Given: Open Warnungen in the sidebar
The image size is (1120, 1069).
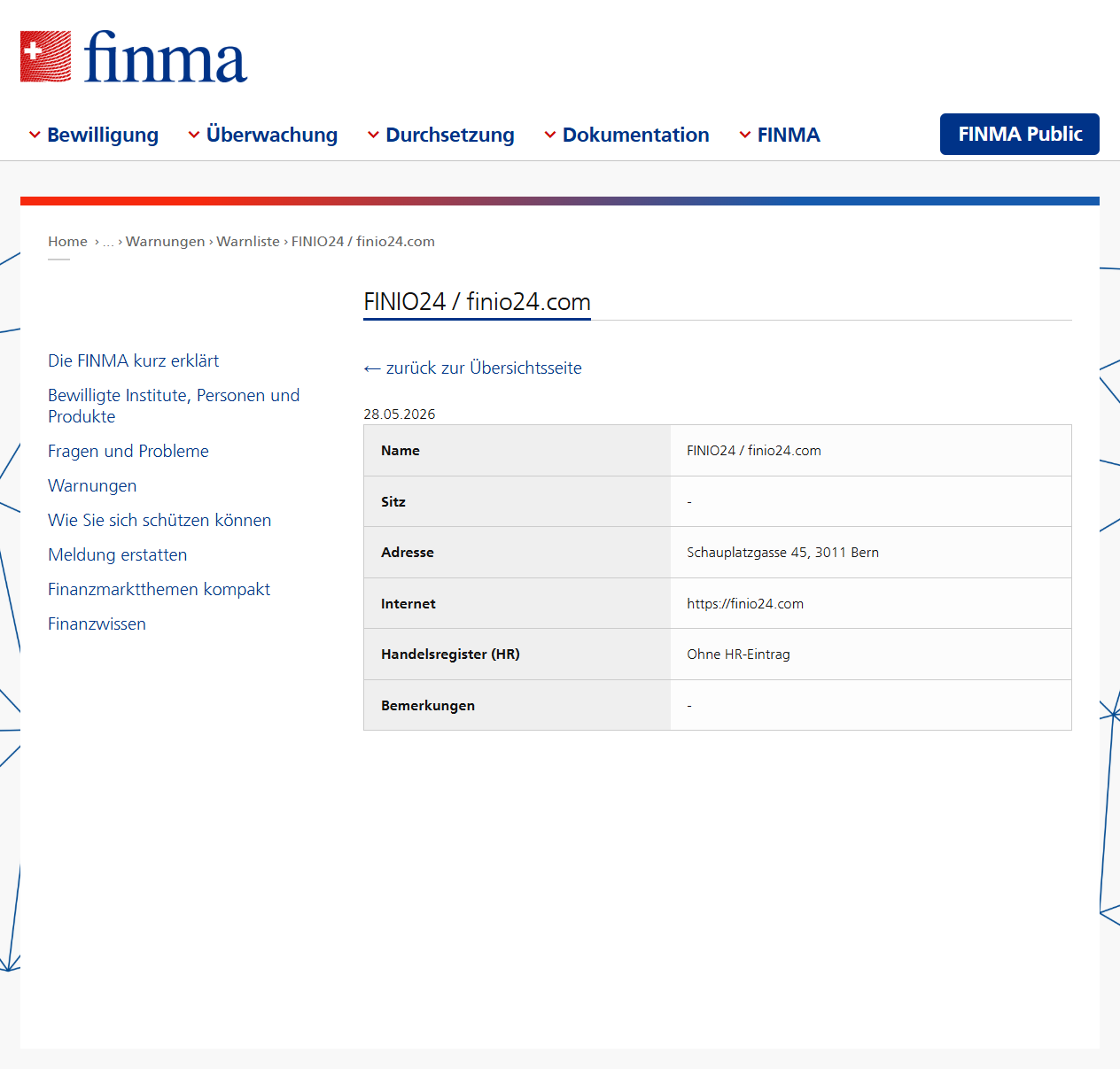Looking at the screenshot, I should click(92, 485).
